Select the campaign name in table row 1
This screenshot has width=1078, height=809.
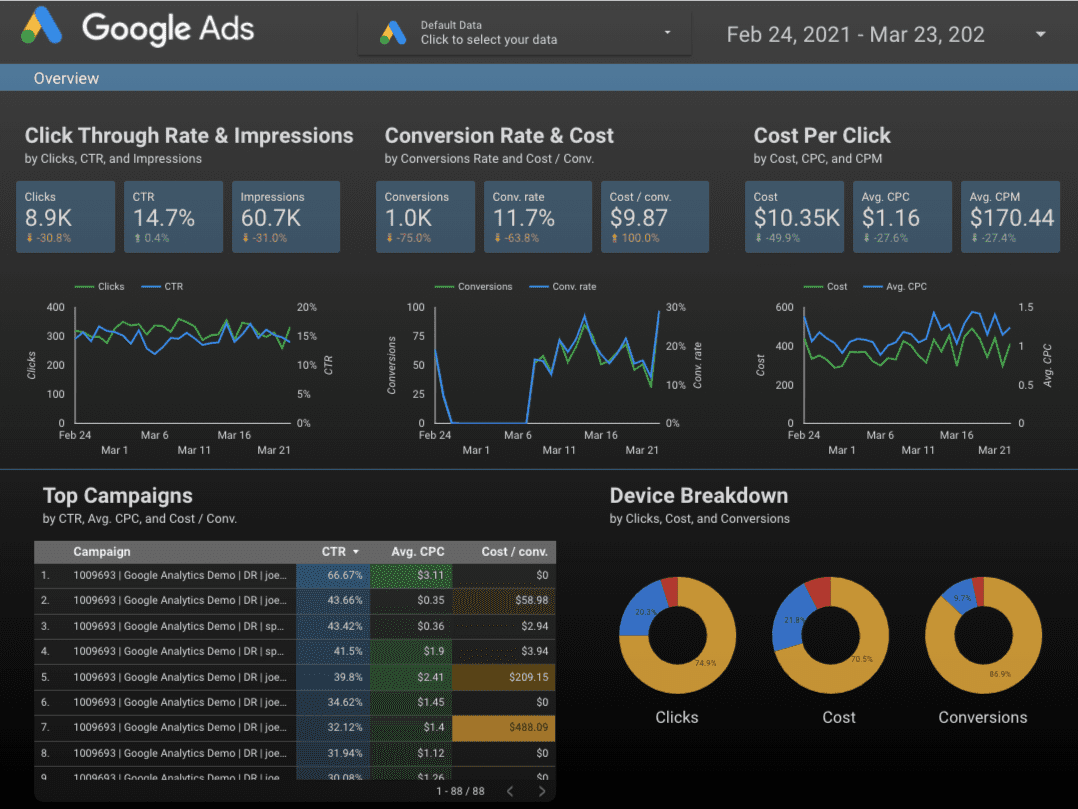point(181,575)
